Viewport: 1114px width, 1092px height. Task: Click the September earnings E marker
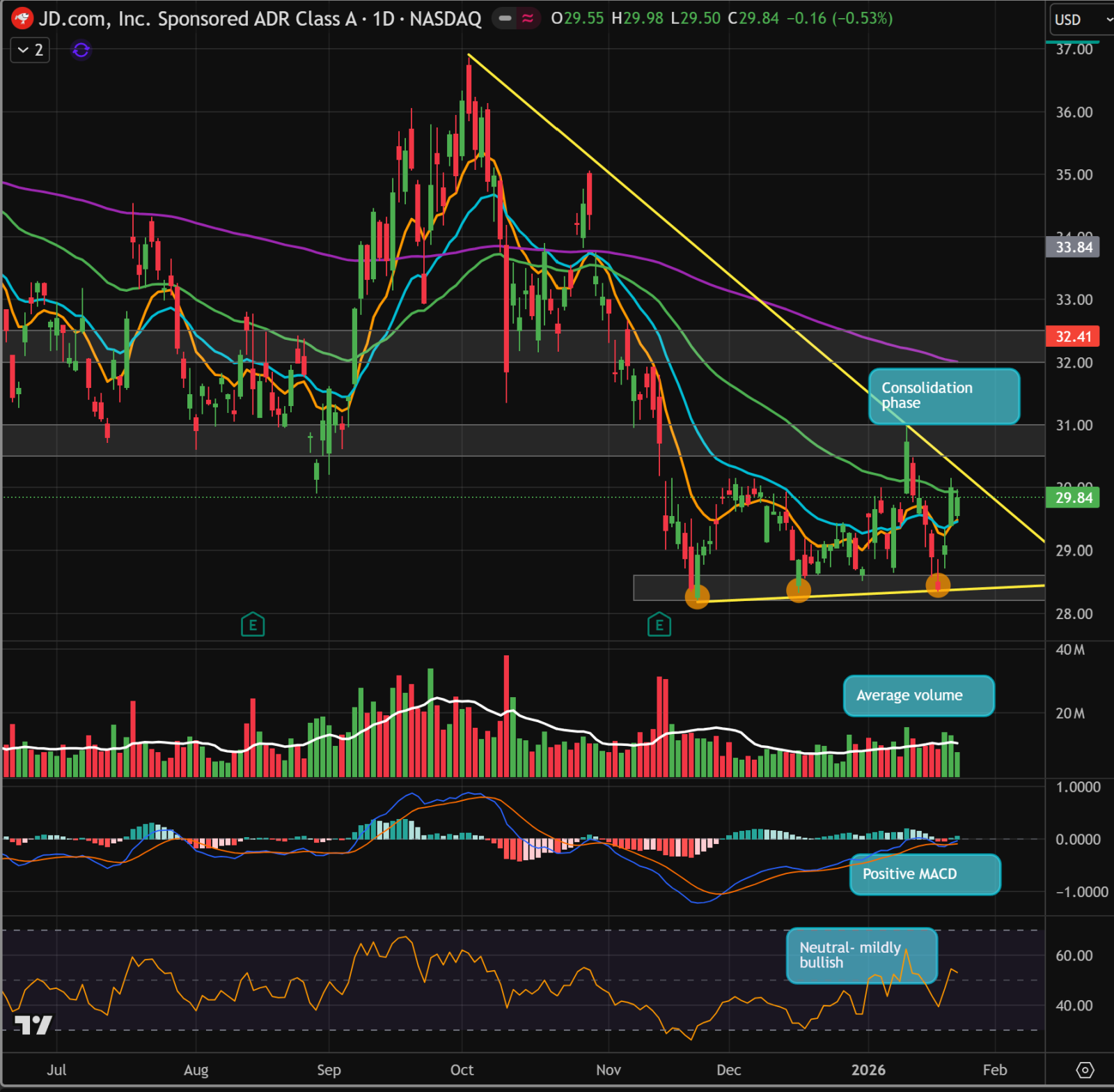253,625
